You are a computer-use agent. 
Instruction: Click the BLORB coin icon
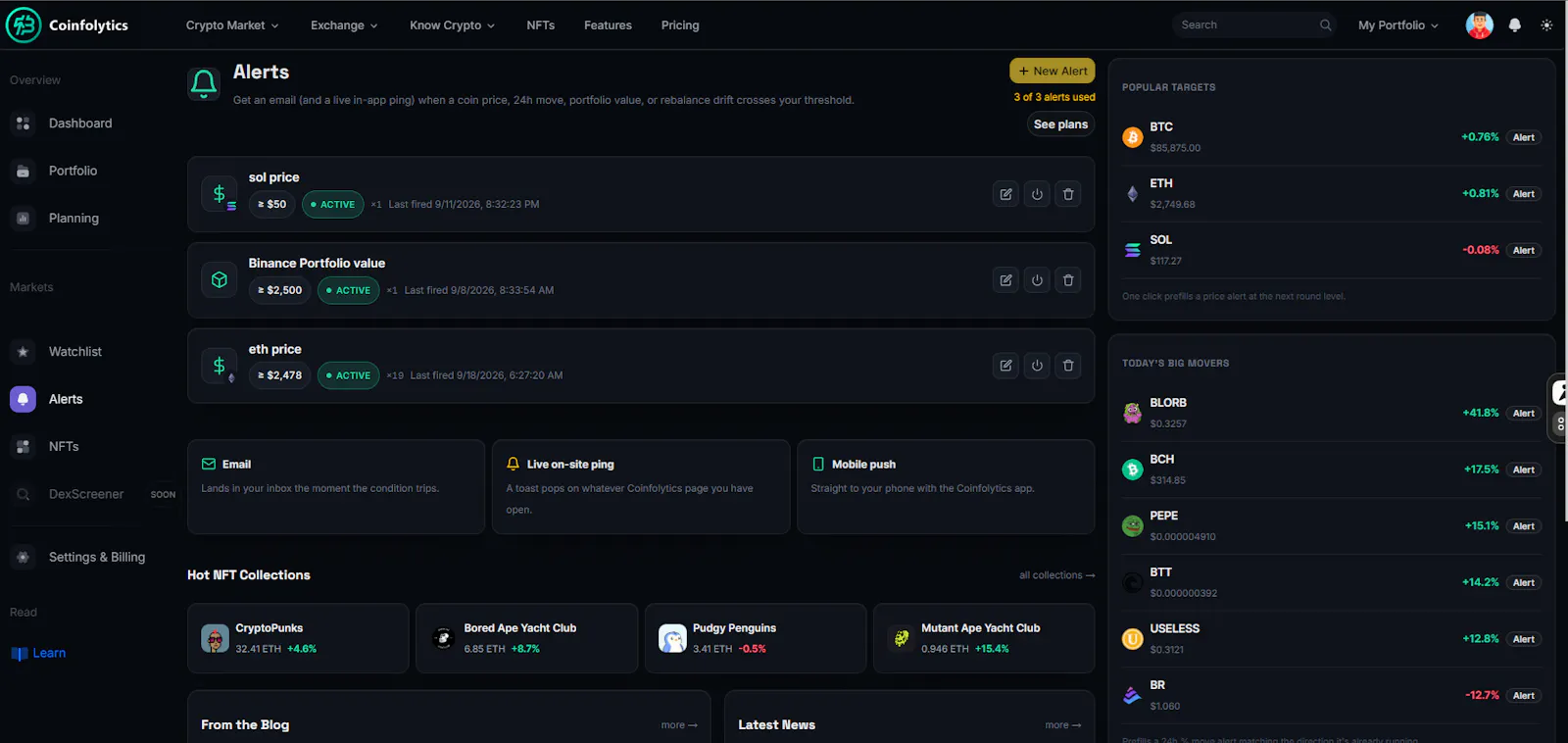(1133, 414)
